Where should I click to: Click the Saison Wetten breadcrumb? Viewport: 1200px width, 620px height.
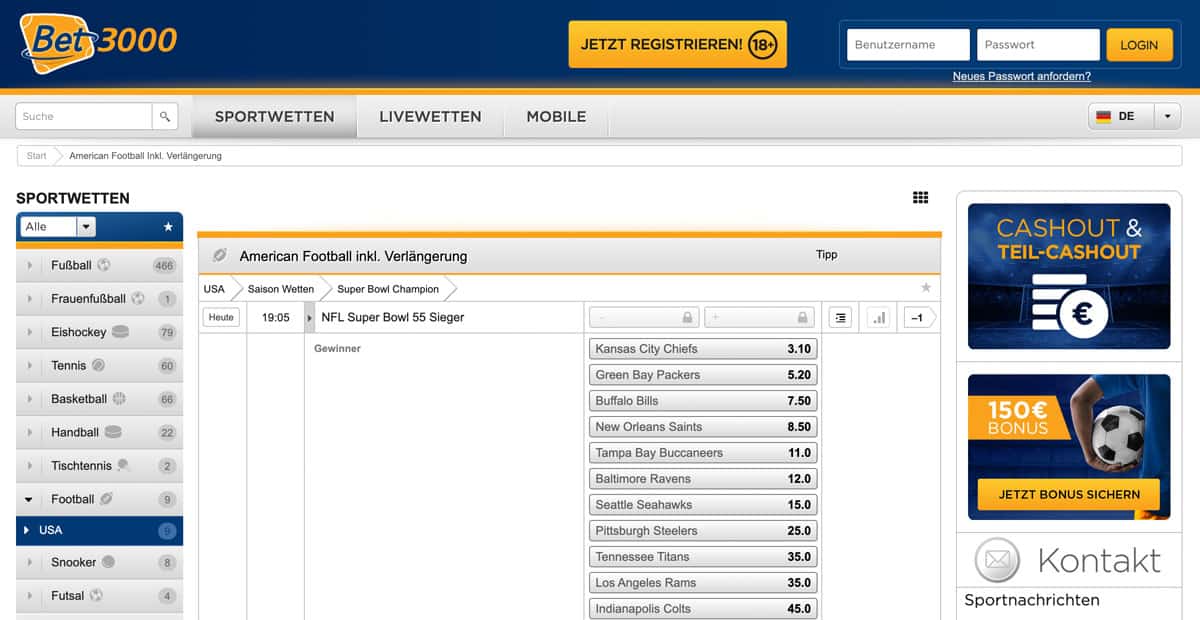[x=281, y=289]
